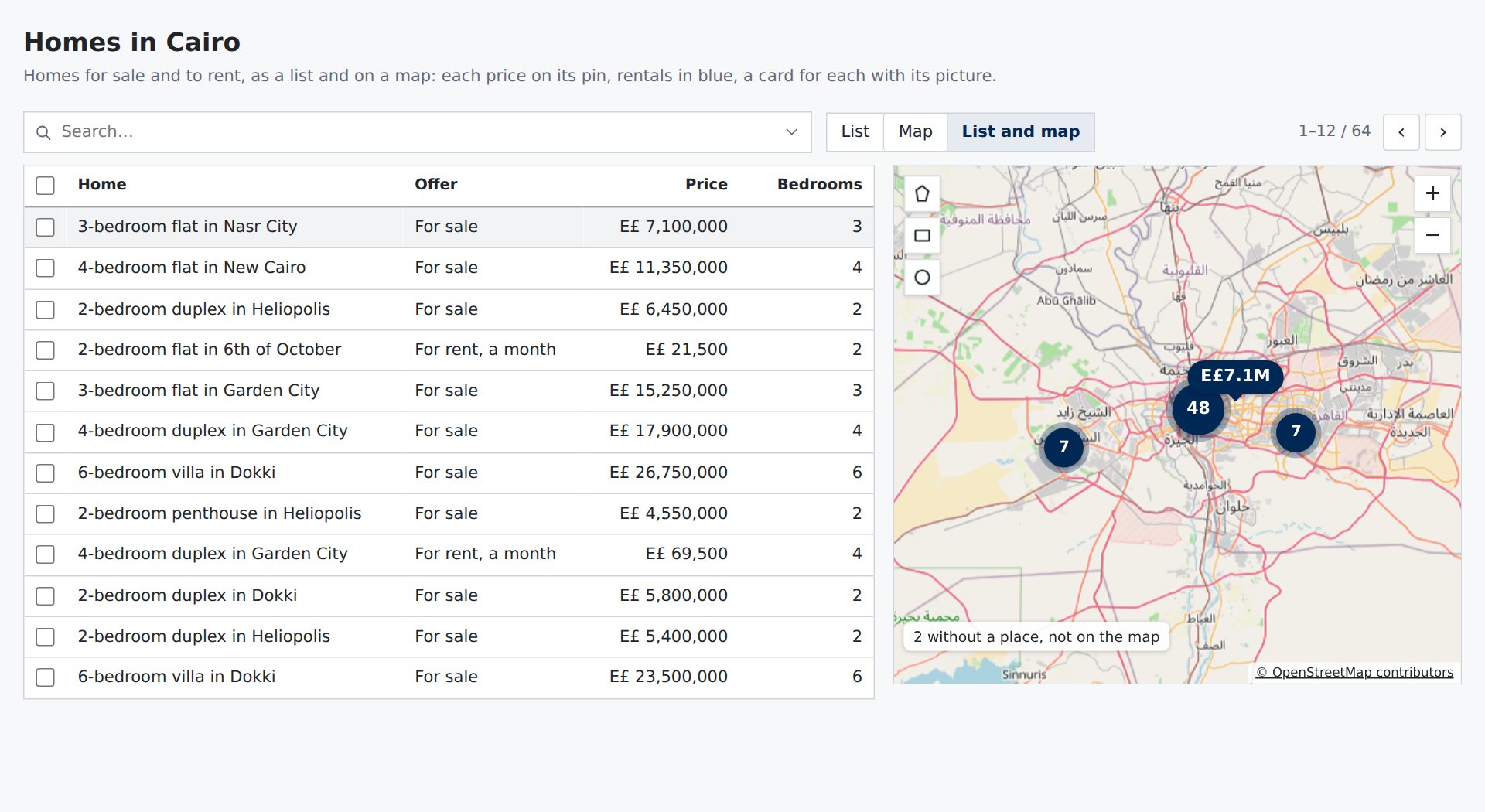The width and height of the screenshot is (1485, 812).
Task: Tick the 2-bedroom penthouse in Heliopolis checkbox
Action: (46, 514)
